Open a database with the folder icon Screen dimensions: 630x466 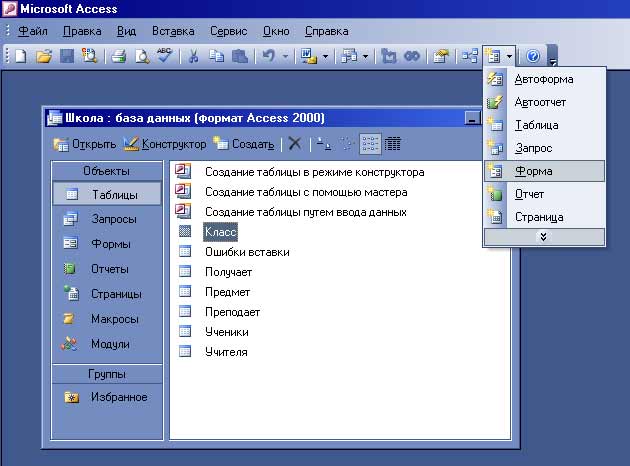click(44, 56)
